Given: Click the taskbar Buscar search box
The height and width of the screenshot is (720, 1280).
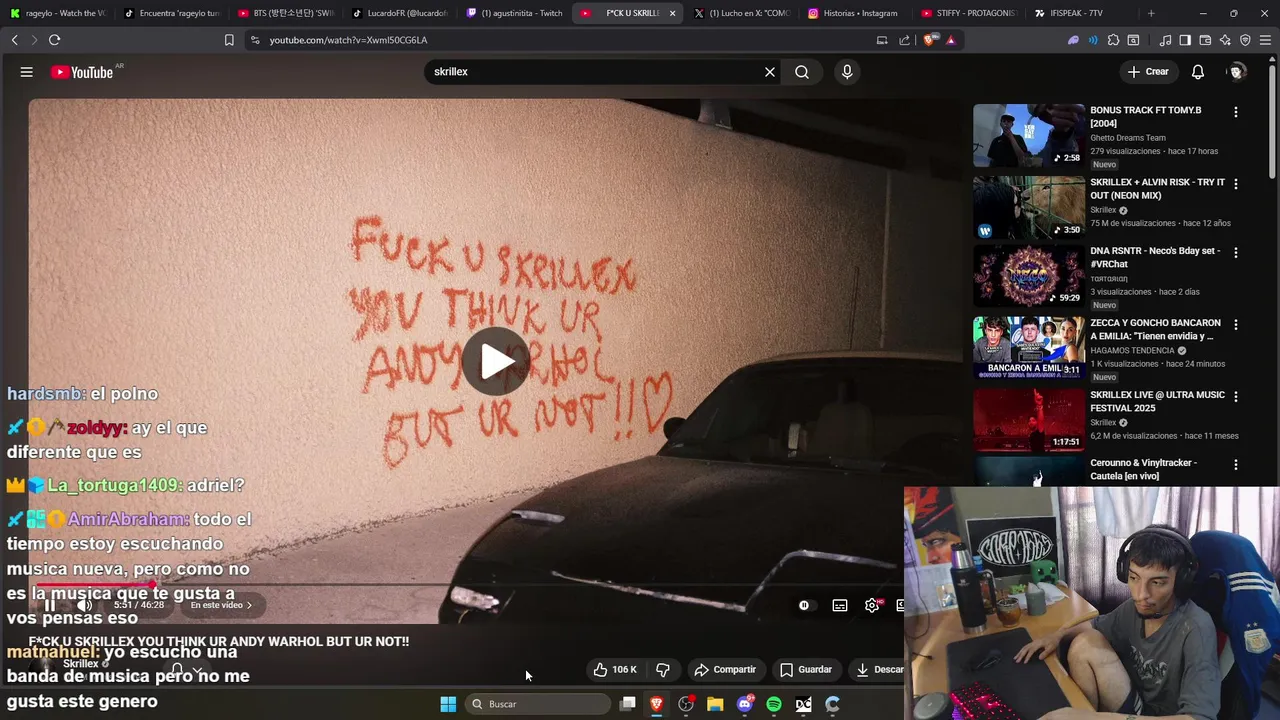Looking at the screenshot, I should 540,704.
